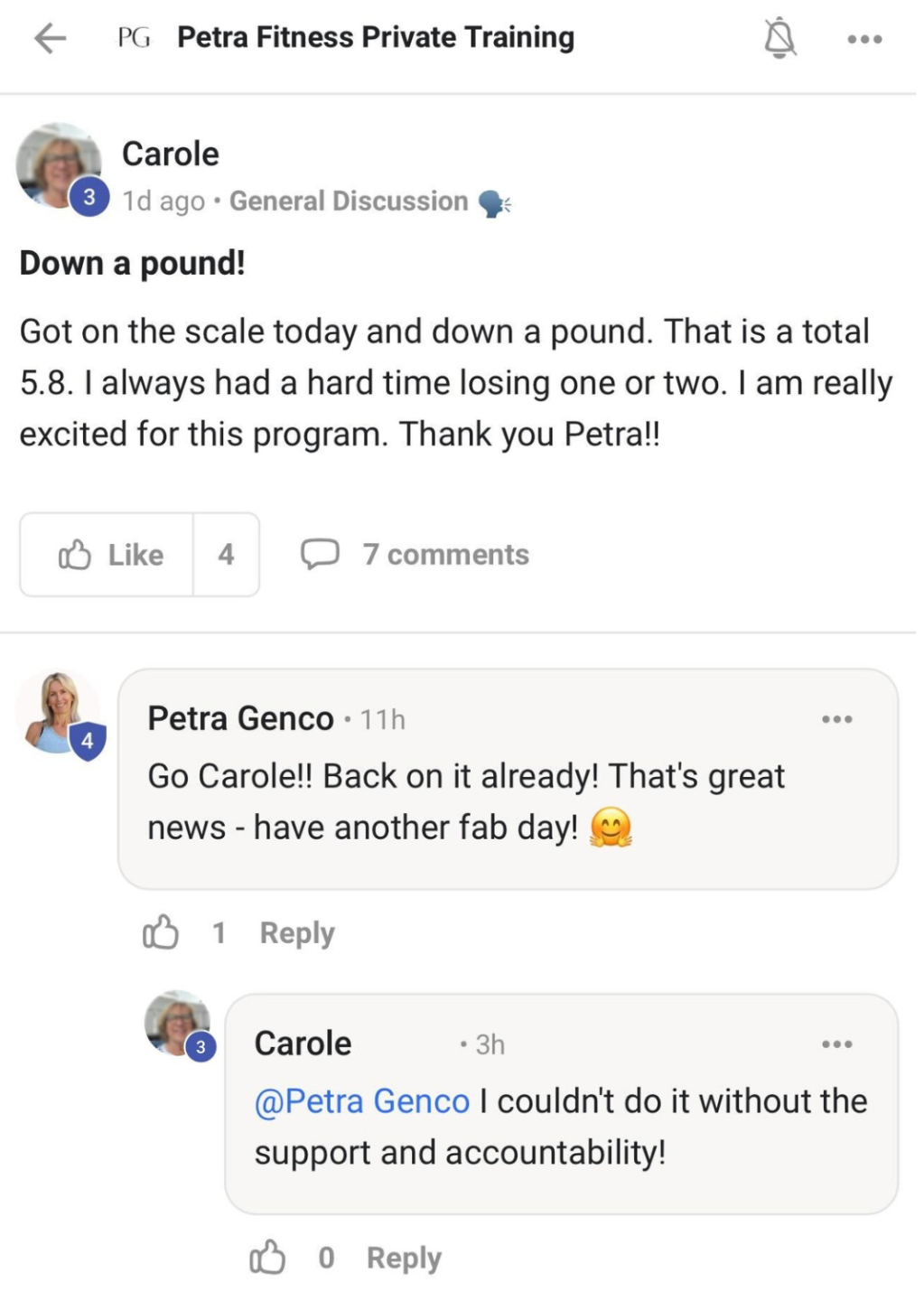Tap the speech bubble comments icon
The height and width of the screenshot is (1301, 924).
320,554
